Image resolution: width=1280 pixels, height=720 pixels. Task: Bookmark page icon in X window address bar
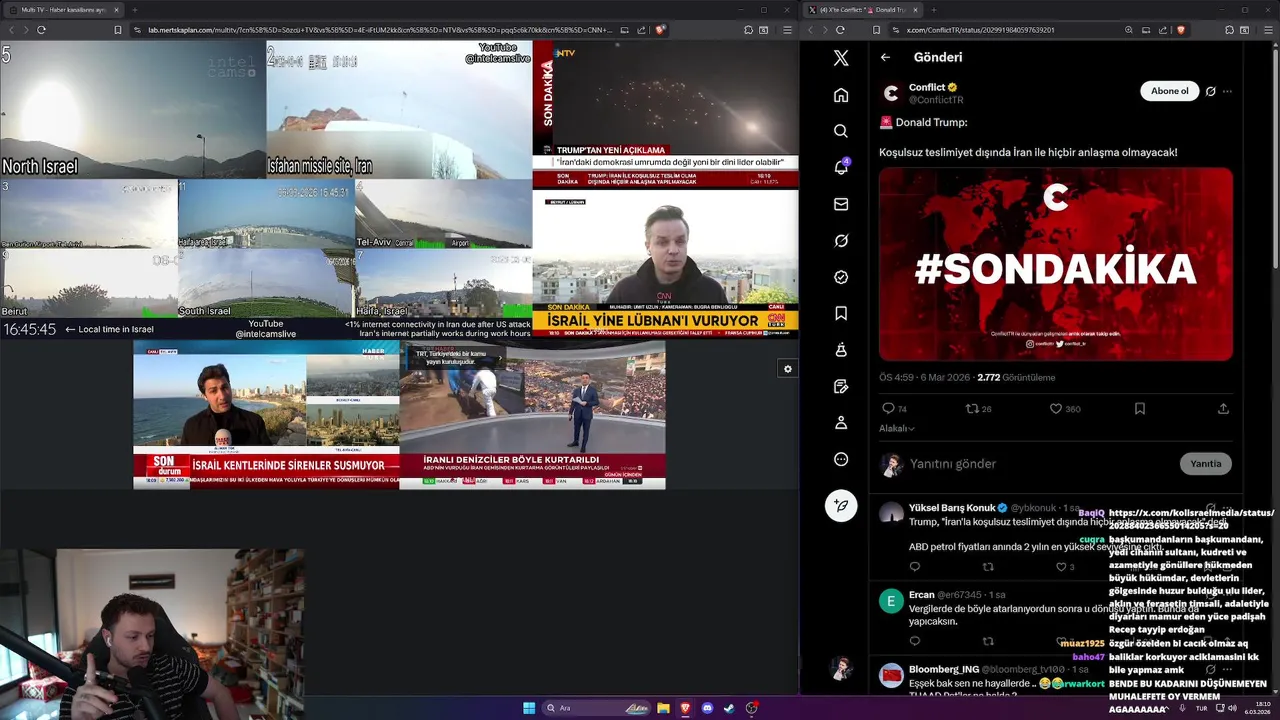click(877, 30)
